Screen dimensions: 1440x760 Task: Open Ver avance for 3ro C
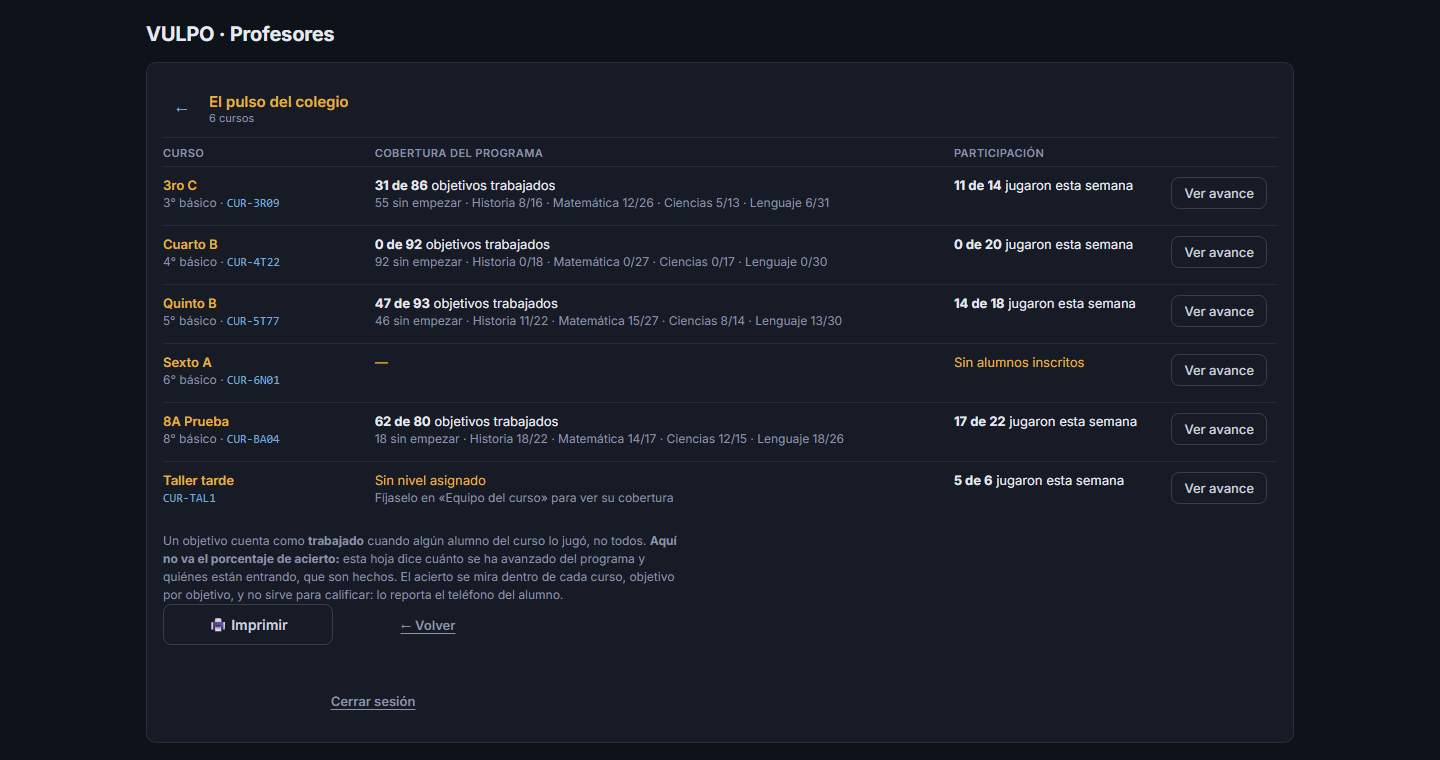[1219, 193]
